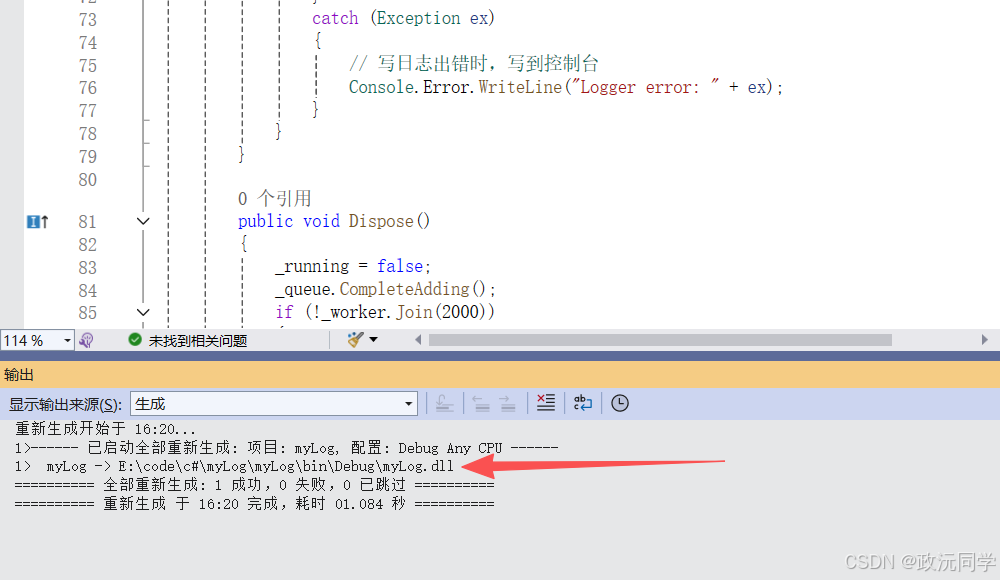The height and width of the screenshot is (580, 1000).
Task: Toggle word wrap in output panel
Action: click(x=583, y=403)
